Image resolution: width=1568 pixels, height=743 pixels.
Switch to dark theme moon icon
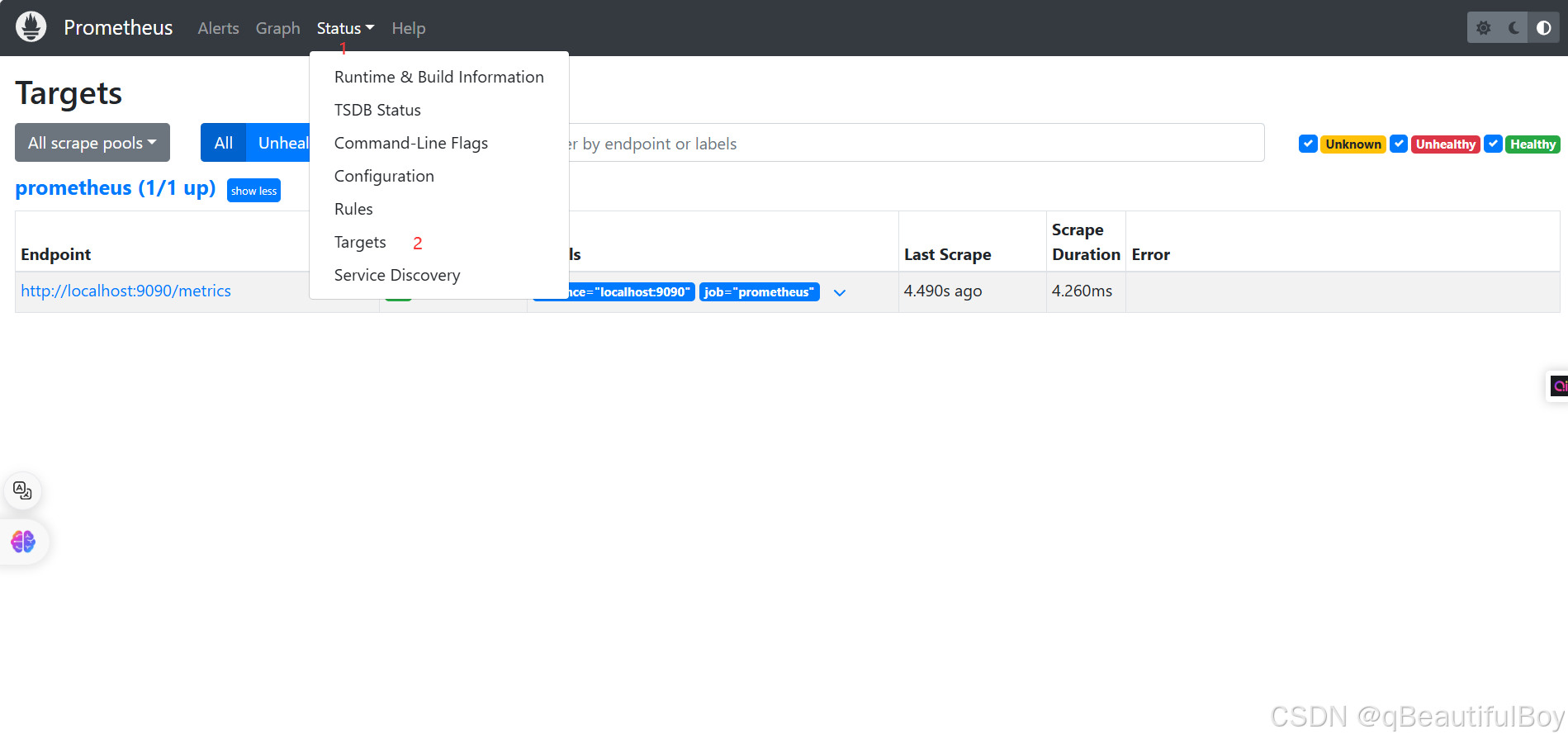[1514, 28]
